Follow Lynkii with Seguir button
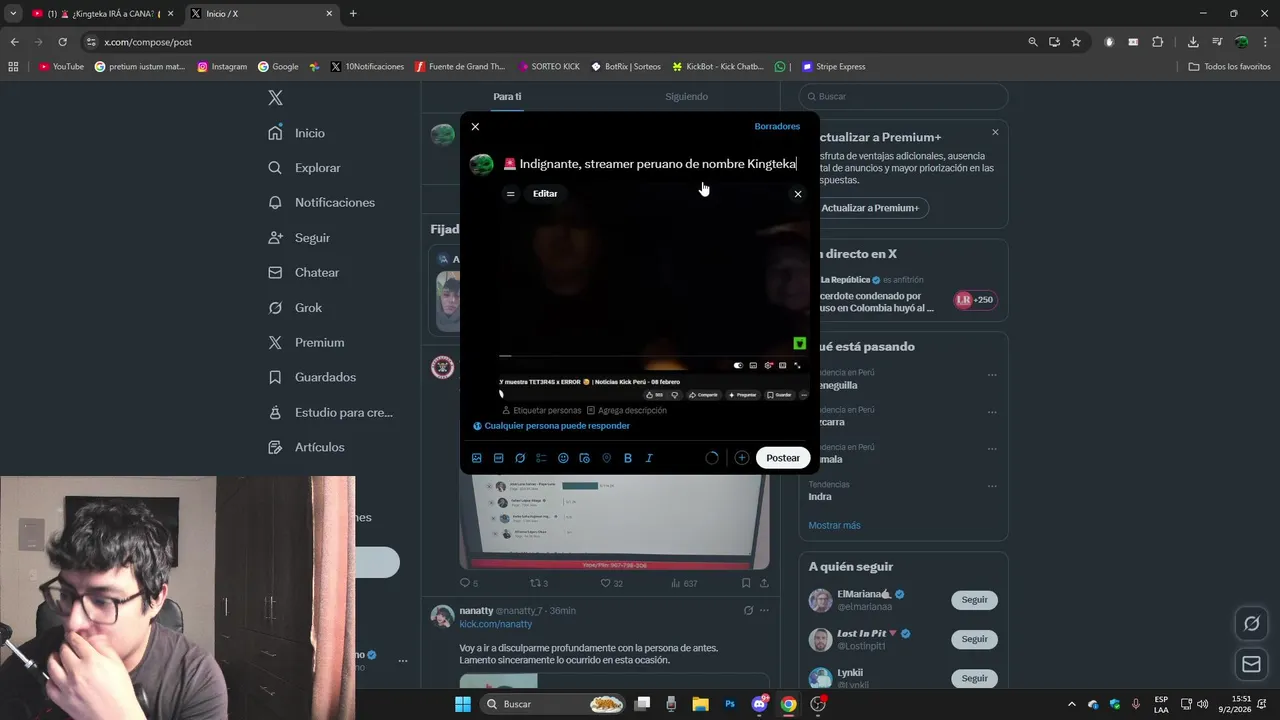This screenshot has height=720, width=1280. pos(974,678)
